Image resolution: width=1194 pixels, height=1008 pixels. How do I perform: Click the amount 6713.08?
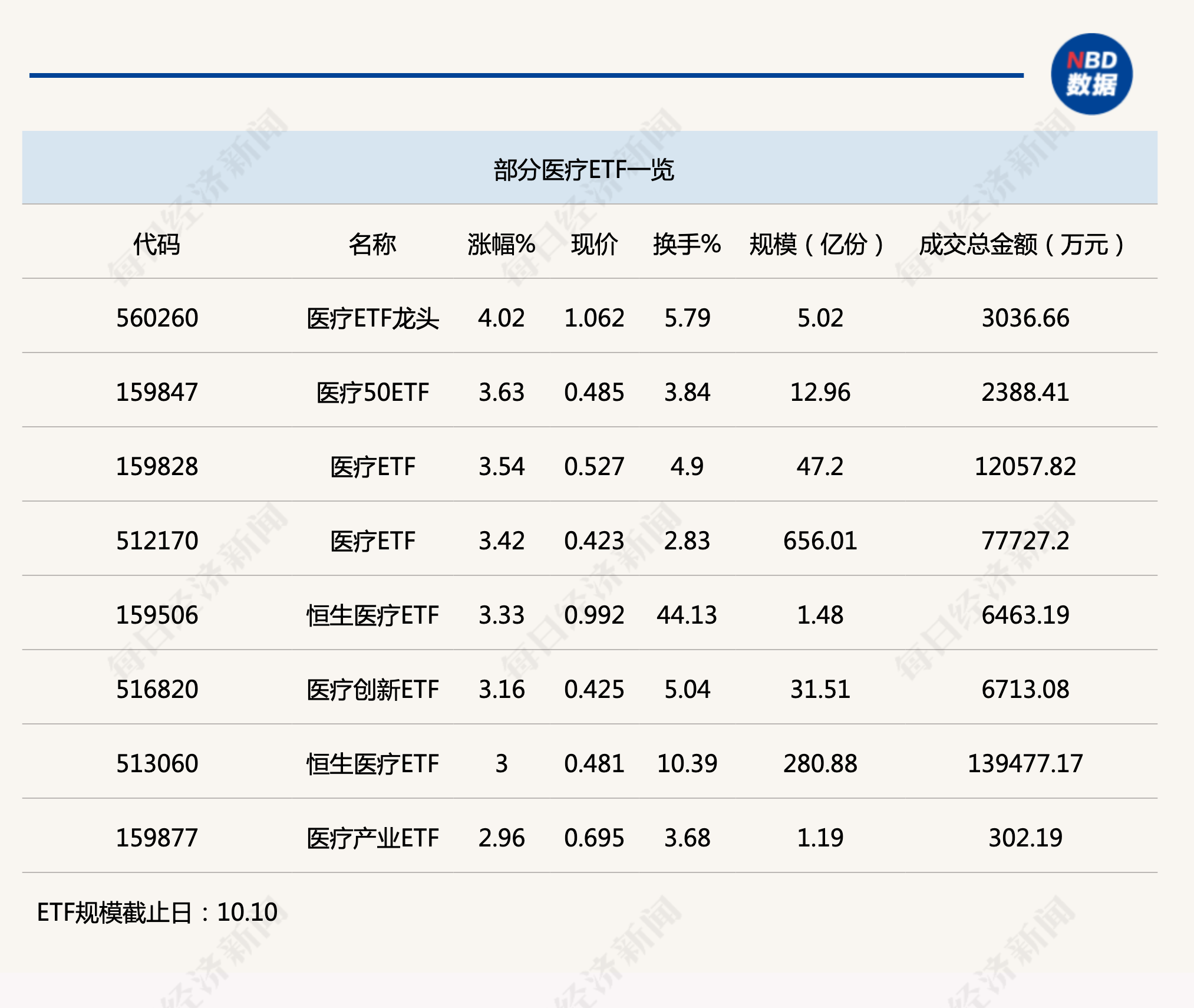click(x=1025, y=690)
